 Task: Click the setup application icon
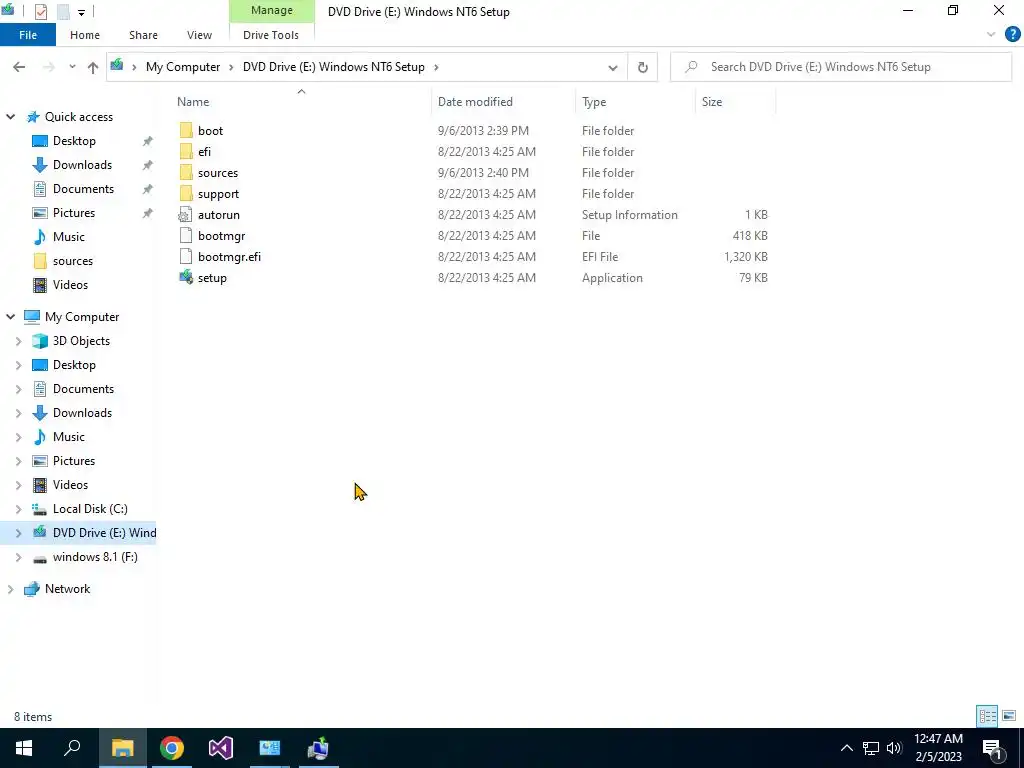[186, 278]
